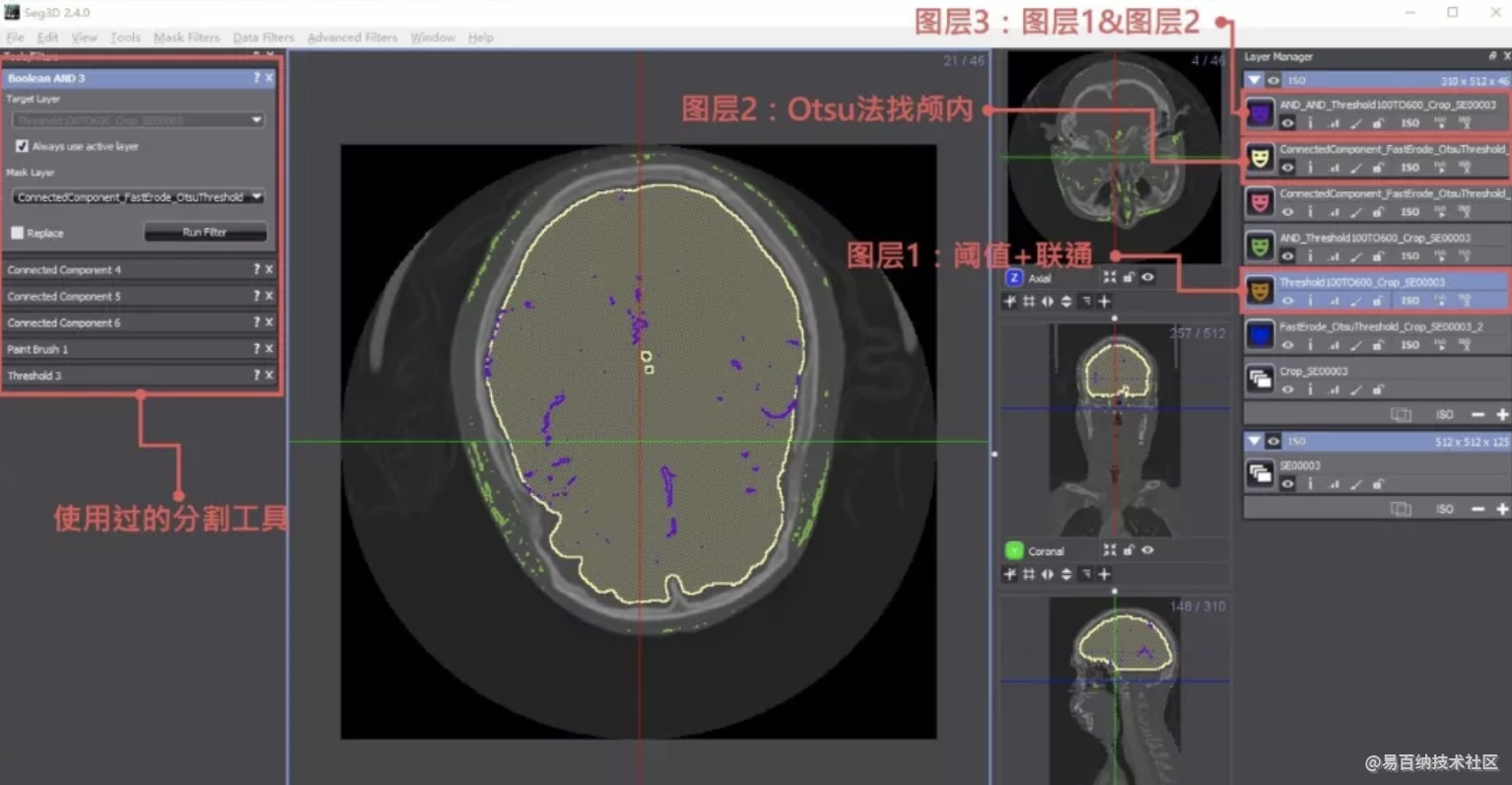Toggle visibility of the Threshold100TO600_Crop_SE00003 layer

[1287, 300]
